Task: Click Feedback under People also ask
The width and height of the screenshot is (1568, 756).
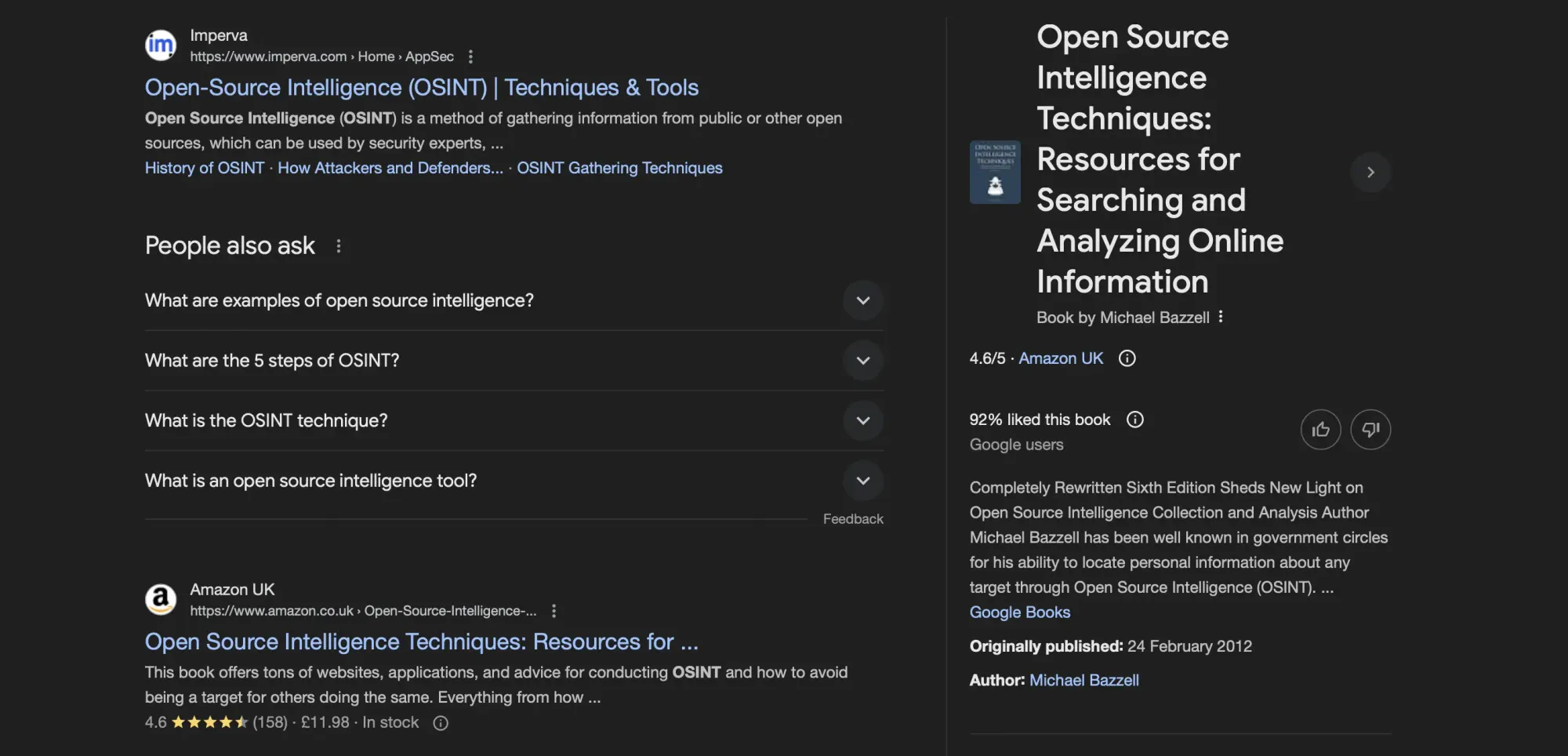Action: 853,519
